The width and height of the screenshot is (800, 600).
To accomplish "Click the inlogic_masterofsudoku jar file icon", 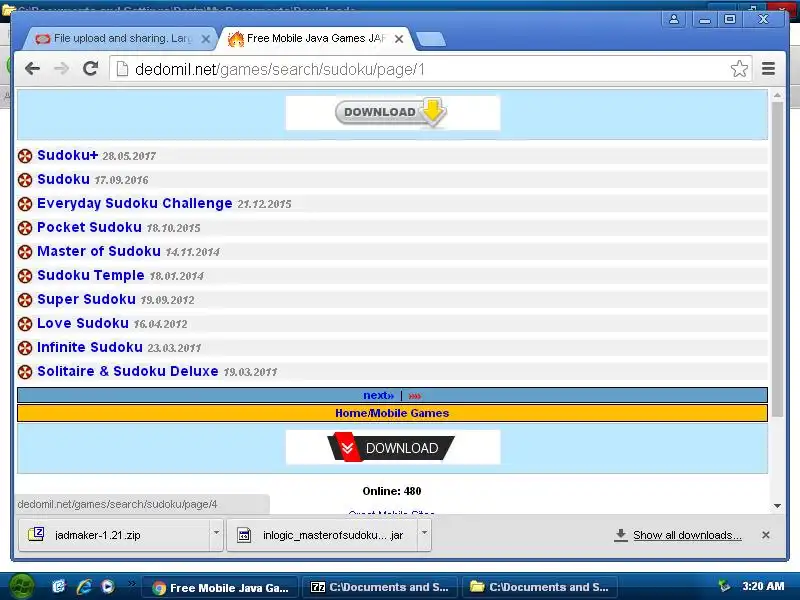I will point(244,535).
